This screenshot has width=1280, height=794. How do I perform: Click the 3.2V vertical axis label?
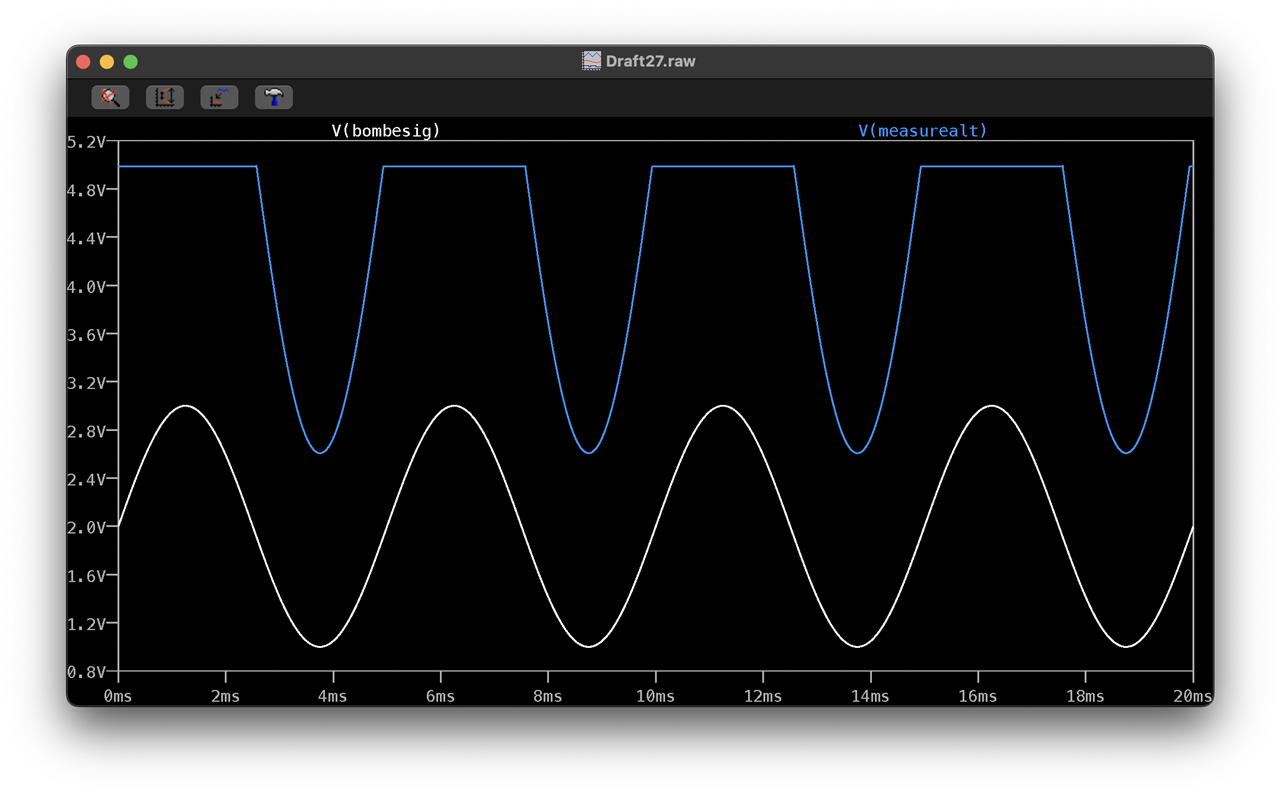click(86, 383)
